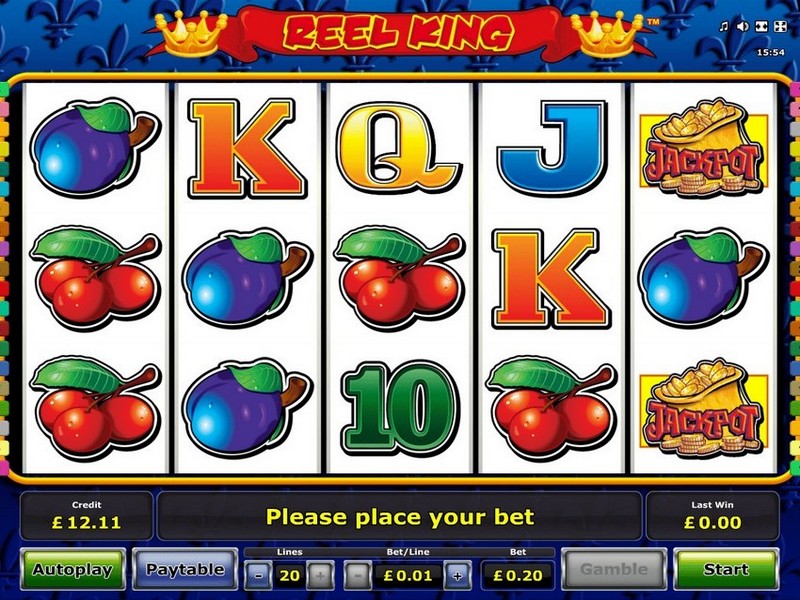The height and width of the screenshot is (600, 800).
Task: Toggle the background music note icon
Action: pos(723,27)
